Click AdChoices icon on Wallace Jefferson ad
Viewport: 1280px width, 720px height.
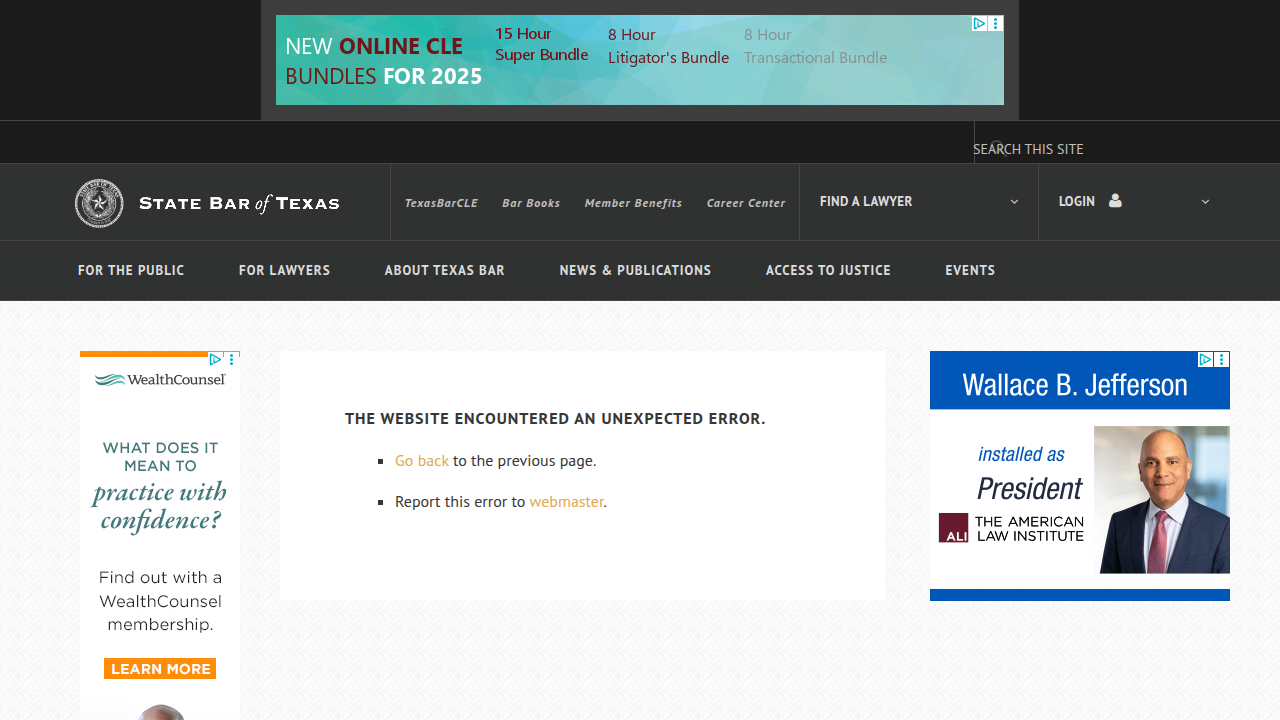tap(1205, 359)
